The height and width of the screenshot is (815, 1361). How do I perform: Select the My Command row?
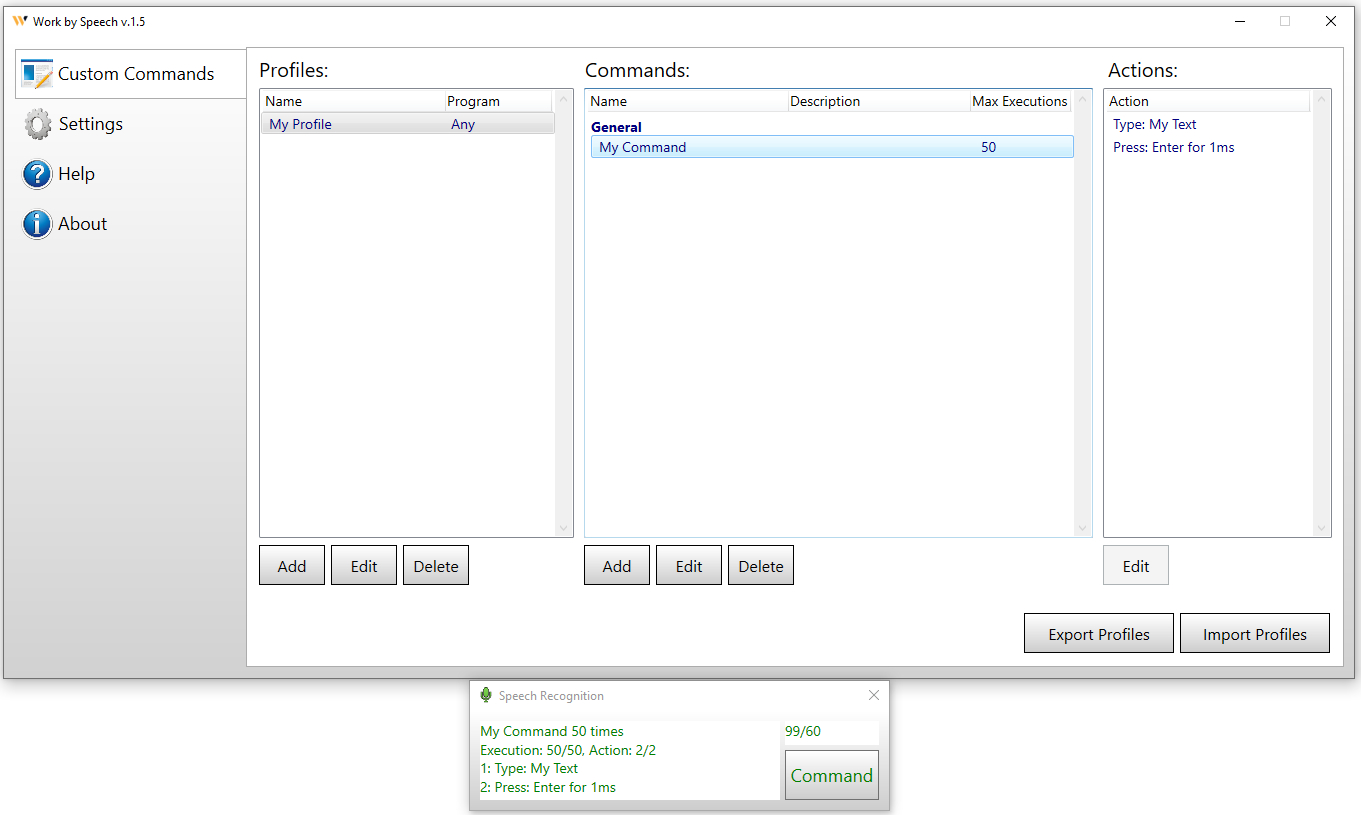tap(832, 147)
